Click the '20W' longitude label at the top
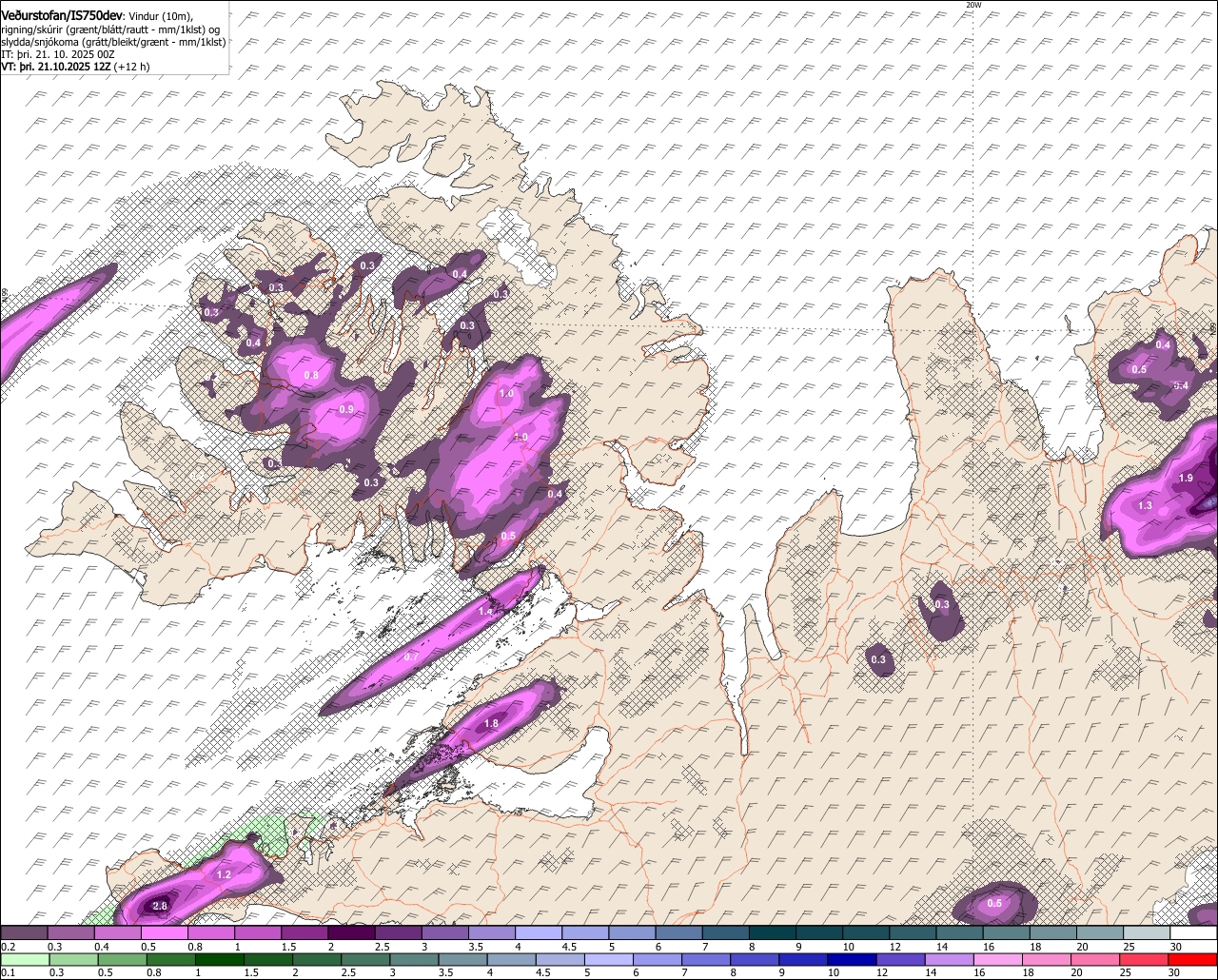This screenshot has height=980, width=1218. click(x=972, y=5)
